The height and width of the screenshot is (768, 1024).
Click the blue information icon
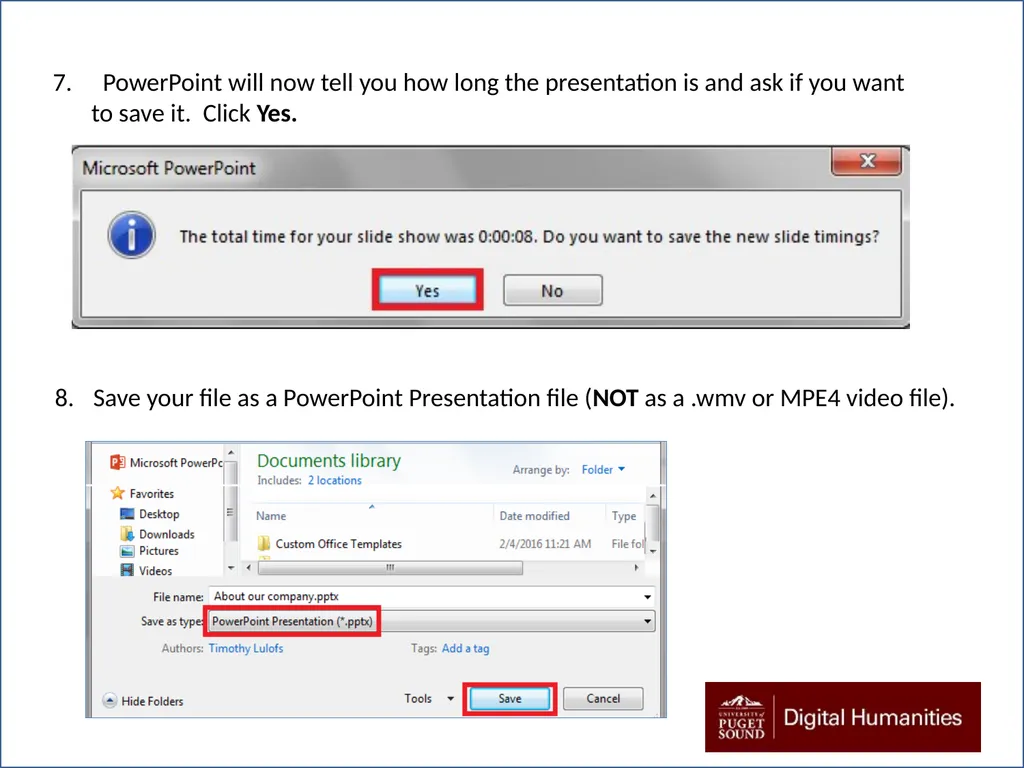(x=132, y=235)
